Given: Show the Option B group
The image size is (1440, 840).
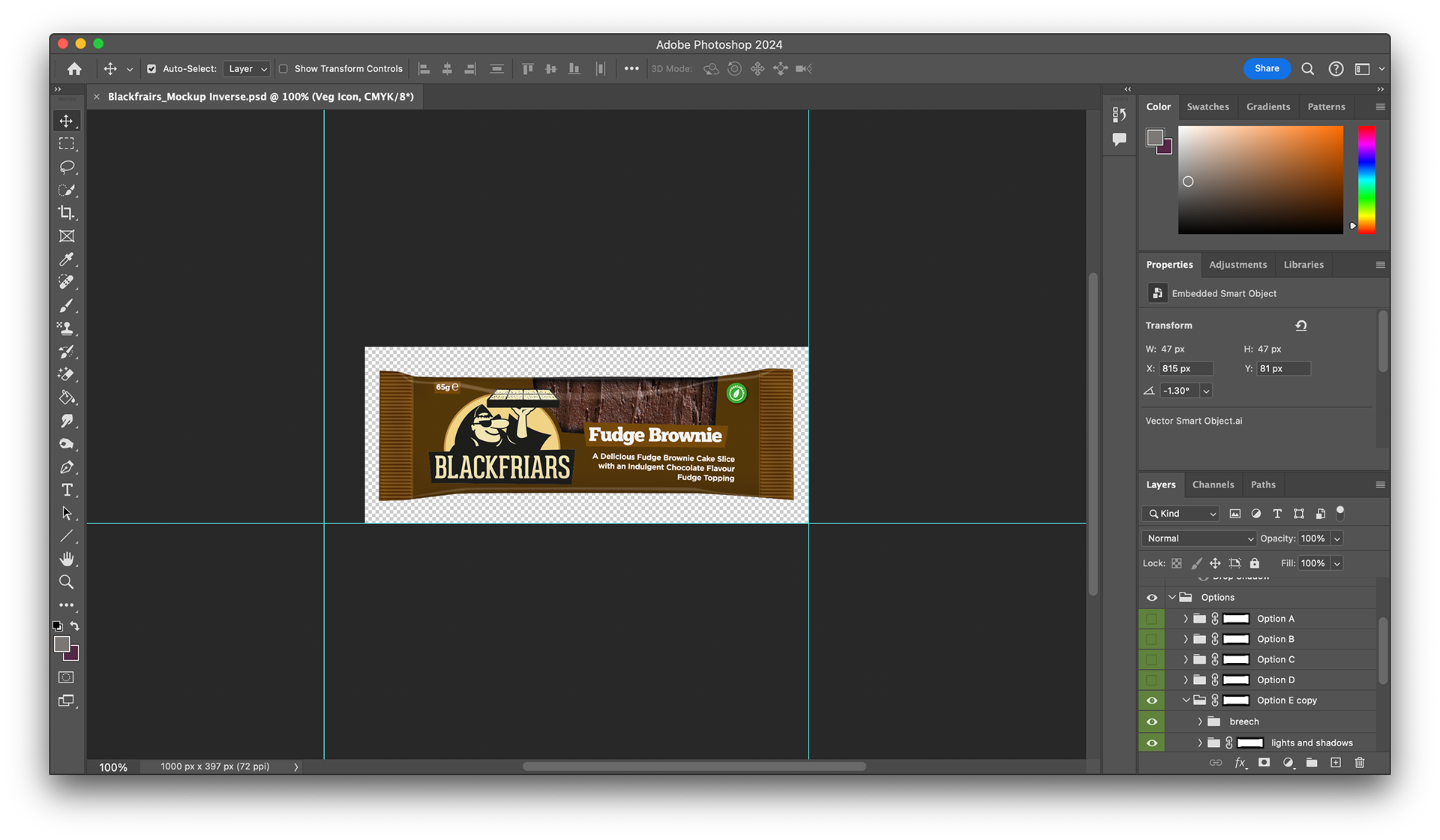Looking at the screenshot, I should coord(1152,639).
